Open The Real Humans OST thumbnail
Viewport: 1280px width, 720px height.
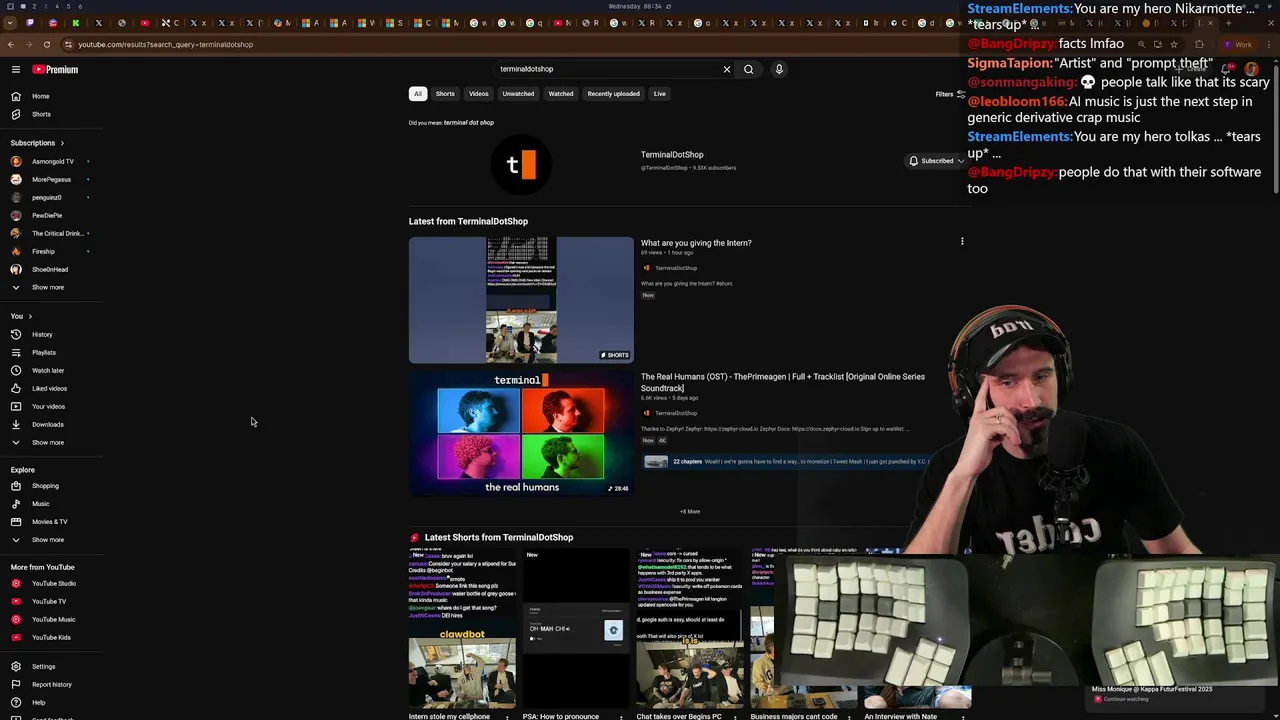click(521, 433)
